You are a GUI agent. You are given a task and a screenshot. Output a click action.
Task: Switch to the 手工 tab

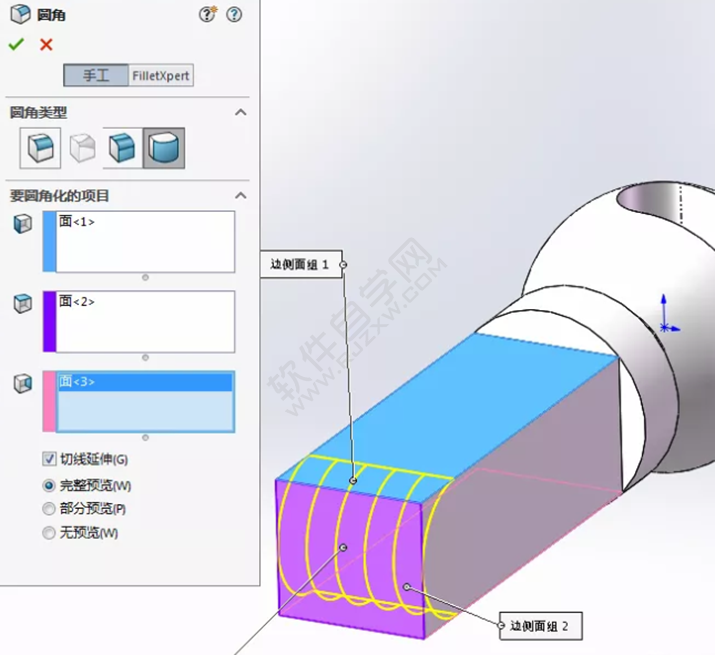tap(96, 75)
